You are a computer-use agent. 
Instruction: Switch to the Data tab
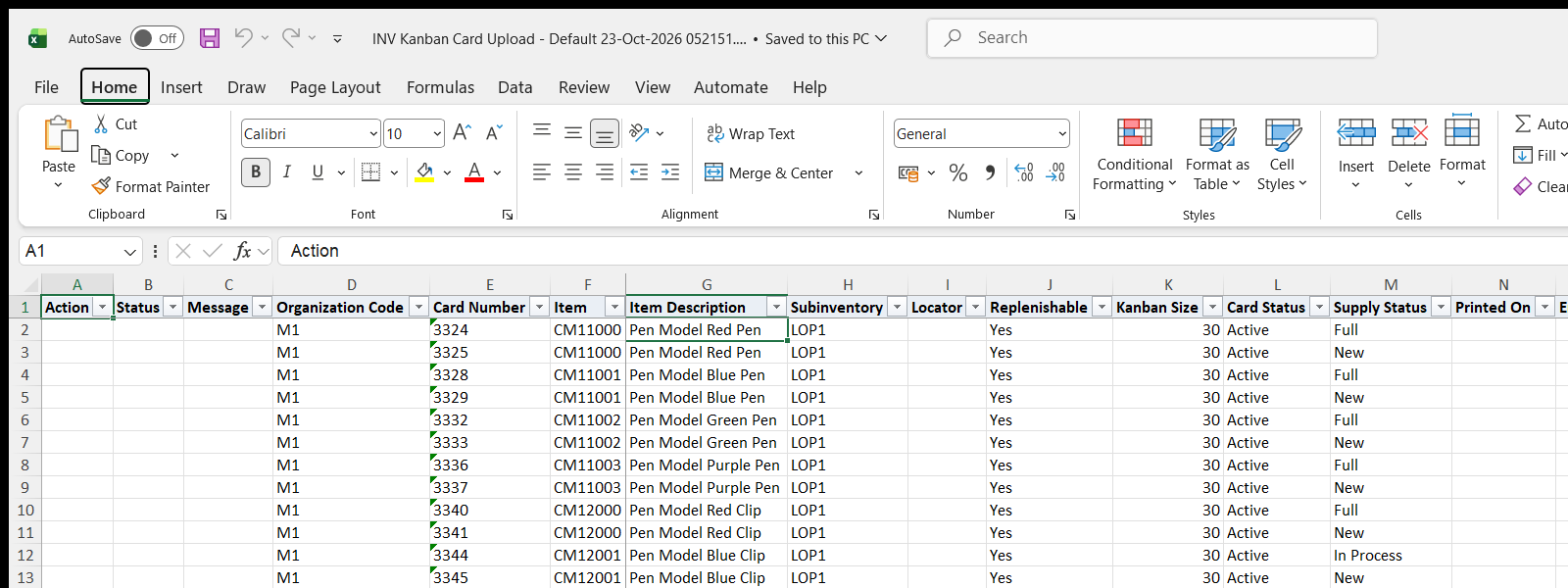[x=514, y=87]
